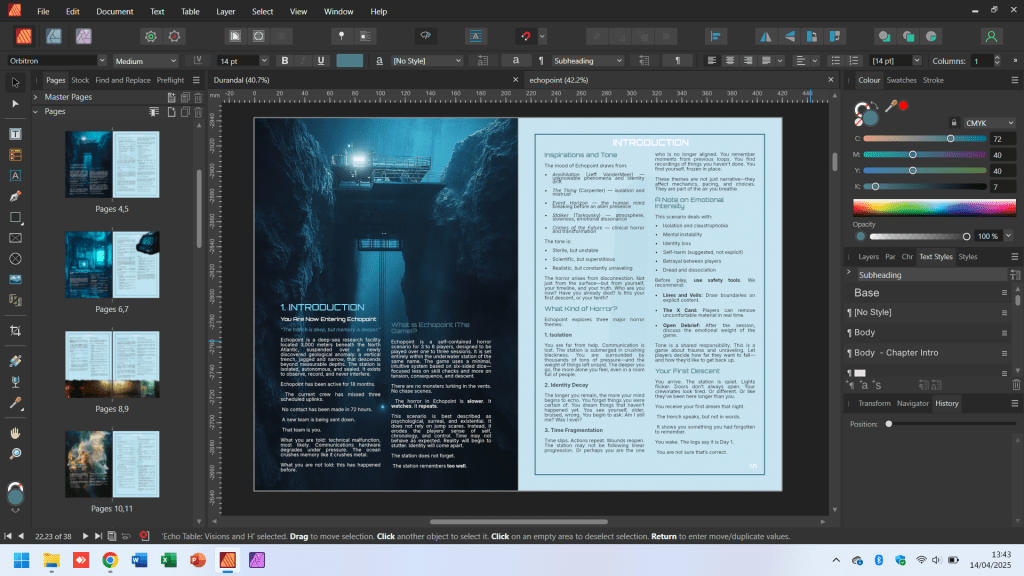Expand the Master Pages section

(x=36, y=97)
